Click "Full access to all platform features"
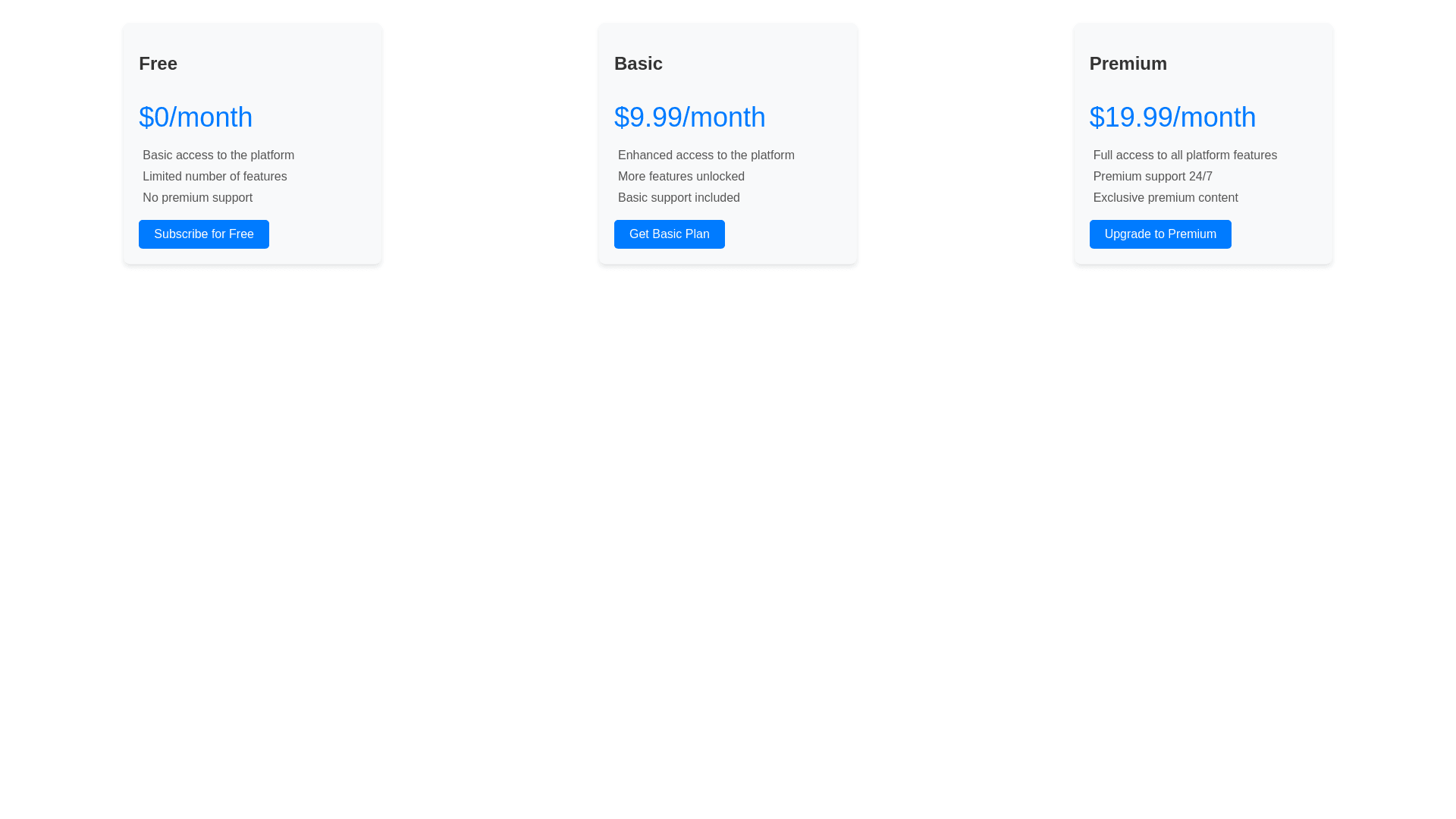Image resolution: width=1456 pixels, height=819 pixels. pyautogui.click(x=1185, y=155)
